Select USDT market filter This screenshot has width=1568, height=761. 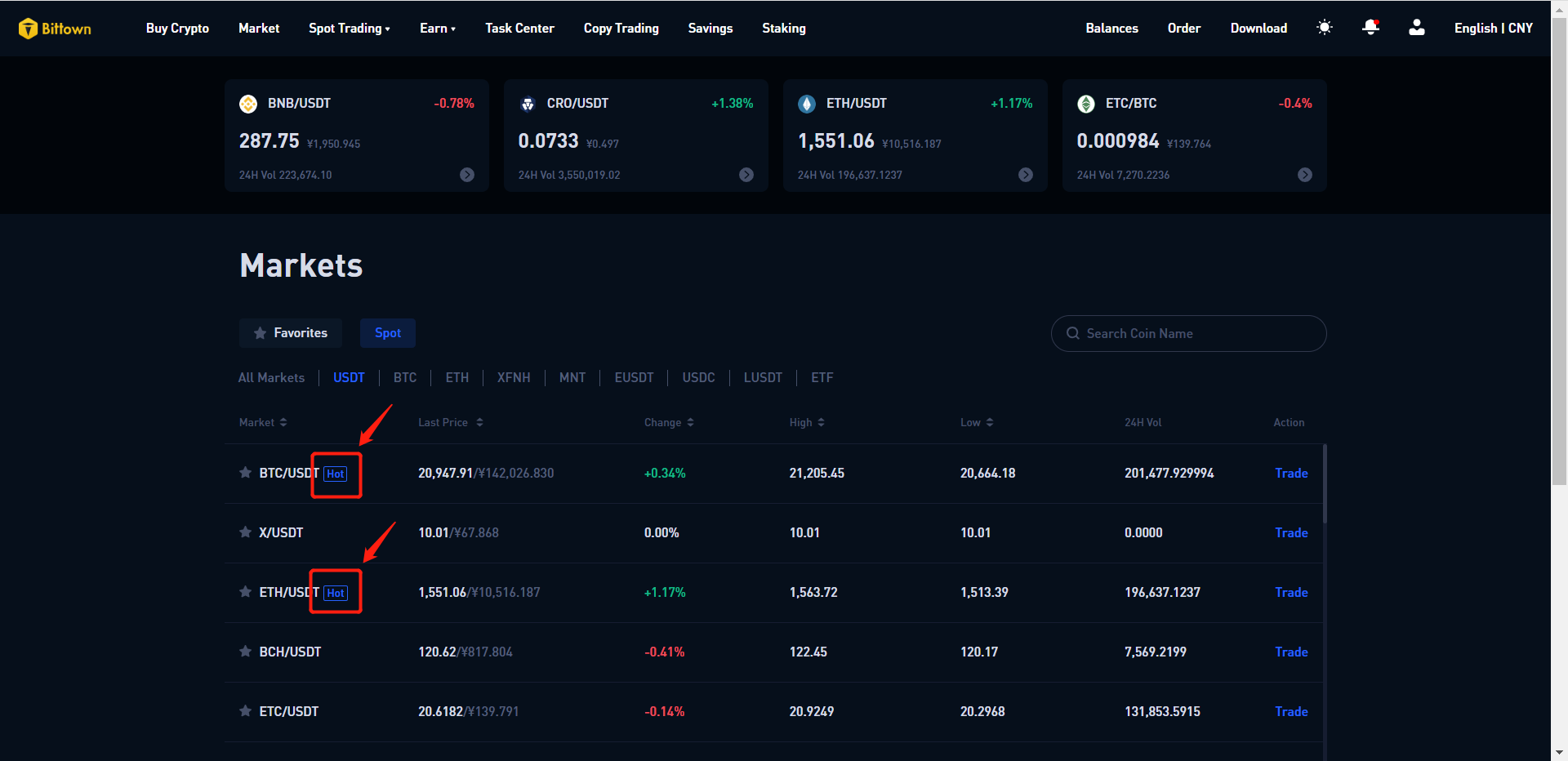click(x=349, y=378)
